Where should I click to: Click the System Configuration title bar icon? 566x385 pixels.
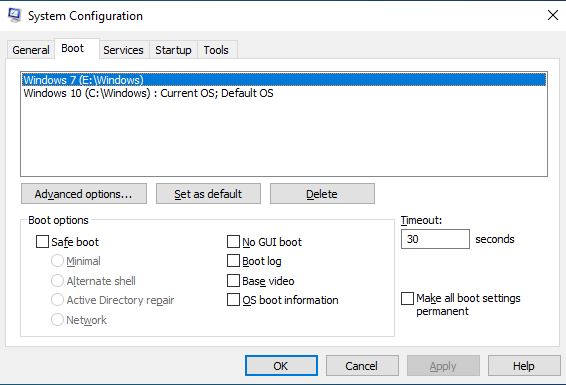click(x=14, y=16)
